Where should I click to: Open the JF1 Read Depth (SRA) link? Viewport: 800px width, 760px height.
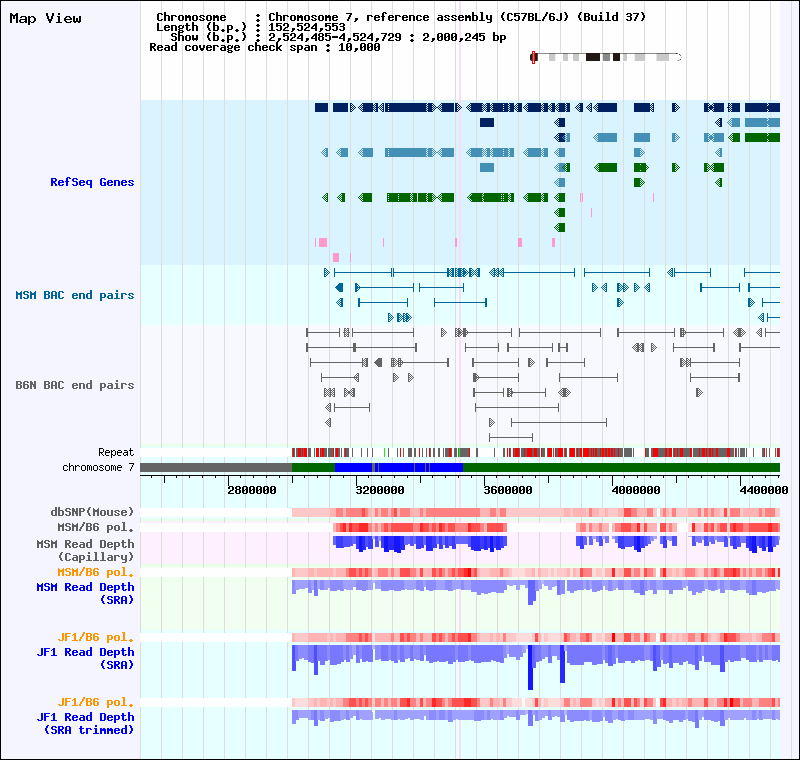[x=85, y=658]
